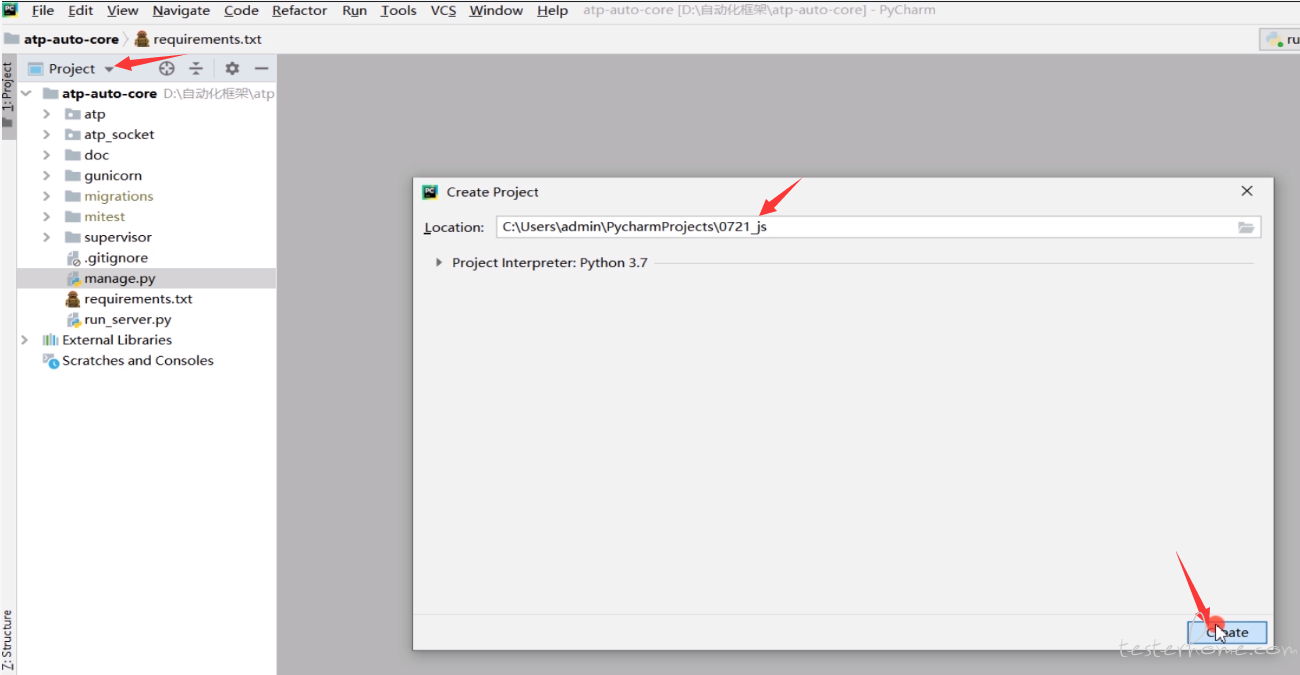Expand the atp_socket folder

point(46,135)
